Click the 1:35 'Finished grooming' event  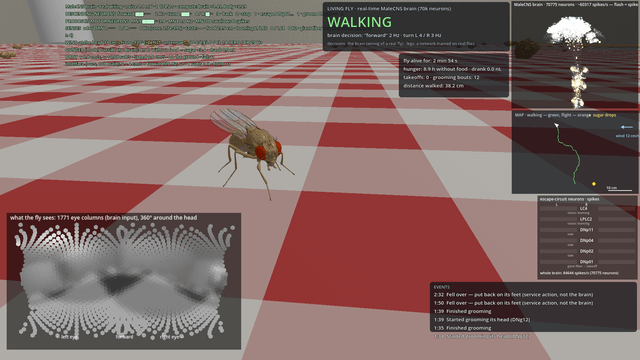462,328
